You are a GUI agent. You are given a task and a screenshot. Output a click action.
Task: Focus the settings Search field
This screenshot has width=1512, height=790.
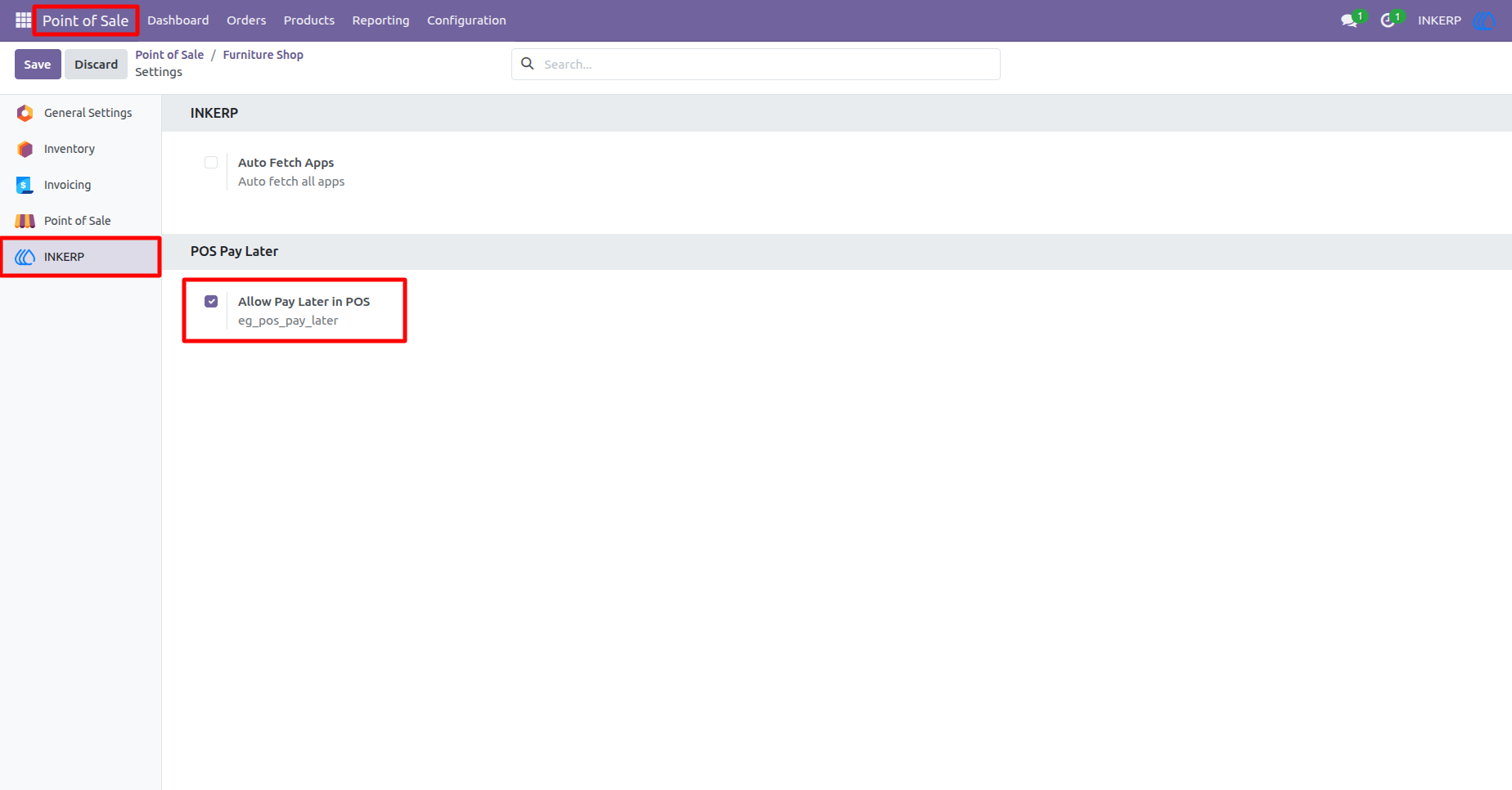click(755, 64)
